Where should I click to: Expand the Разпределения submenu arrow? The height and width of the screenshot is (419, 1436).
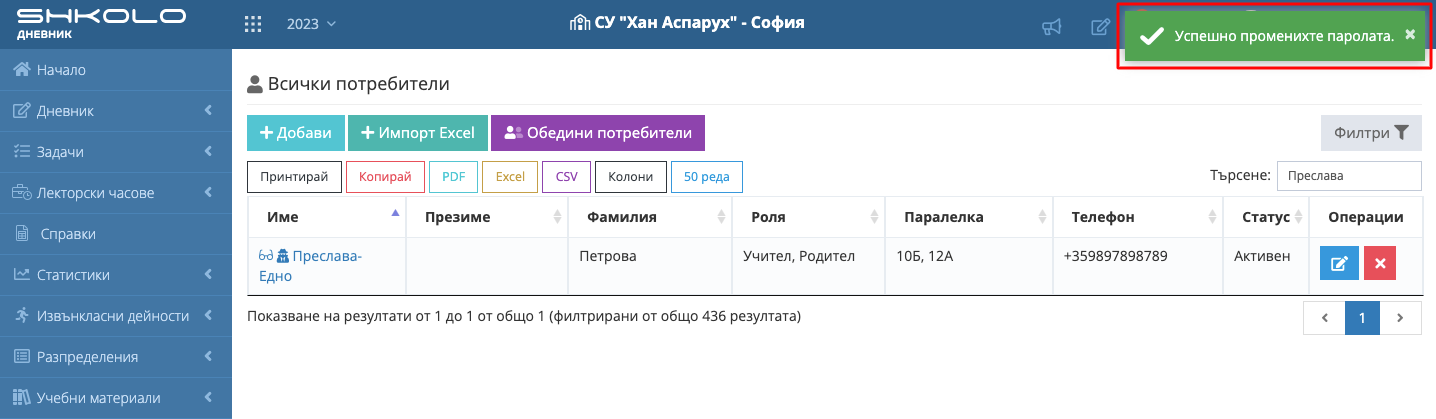(208, 357)
